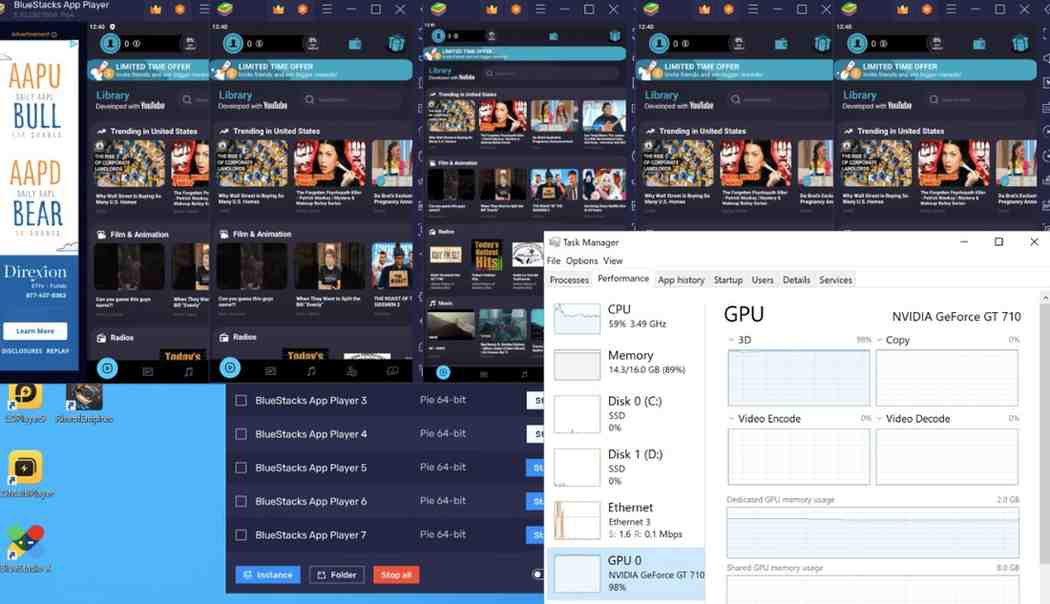Select CPU in Task Manager performance sidebar

pos(625,317)
